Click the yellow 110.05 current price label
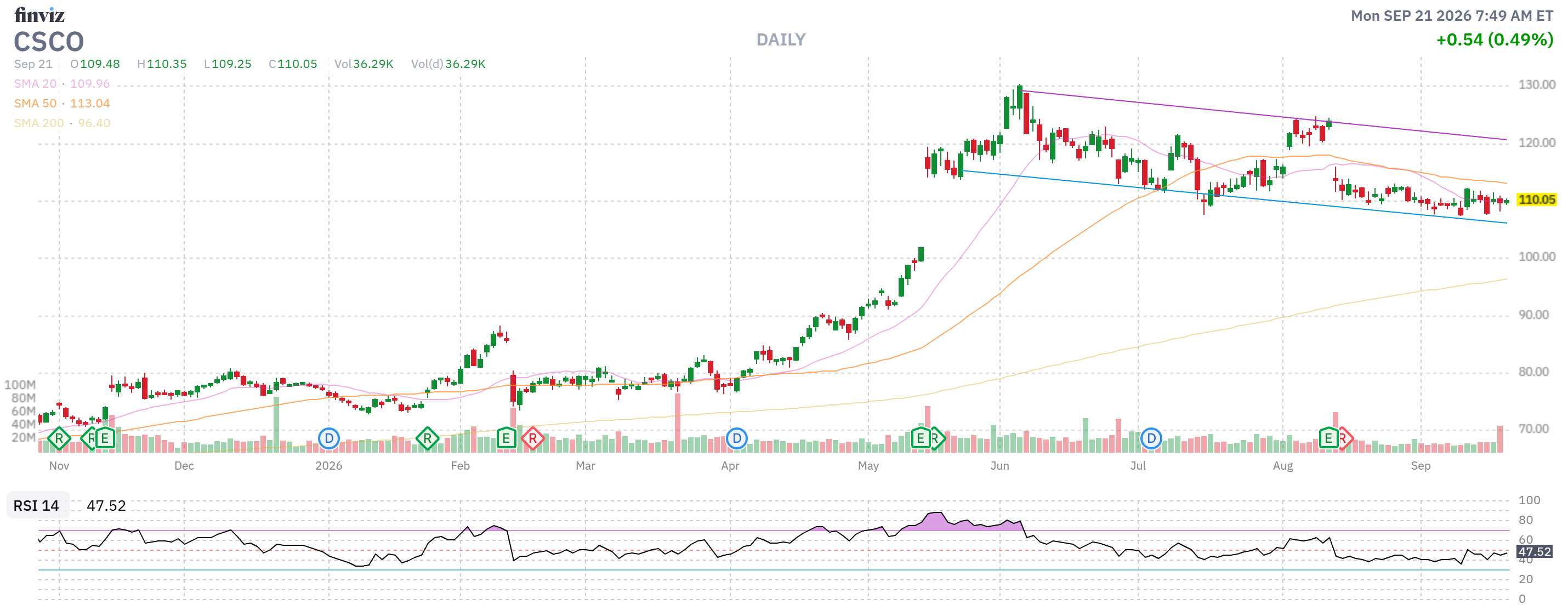 (x=1536, y=199)
